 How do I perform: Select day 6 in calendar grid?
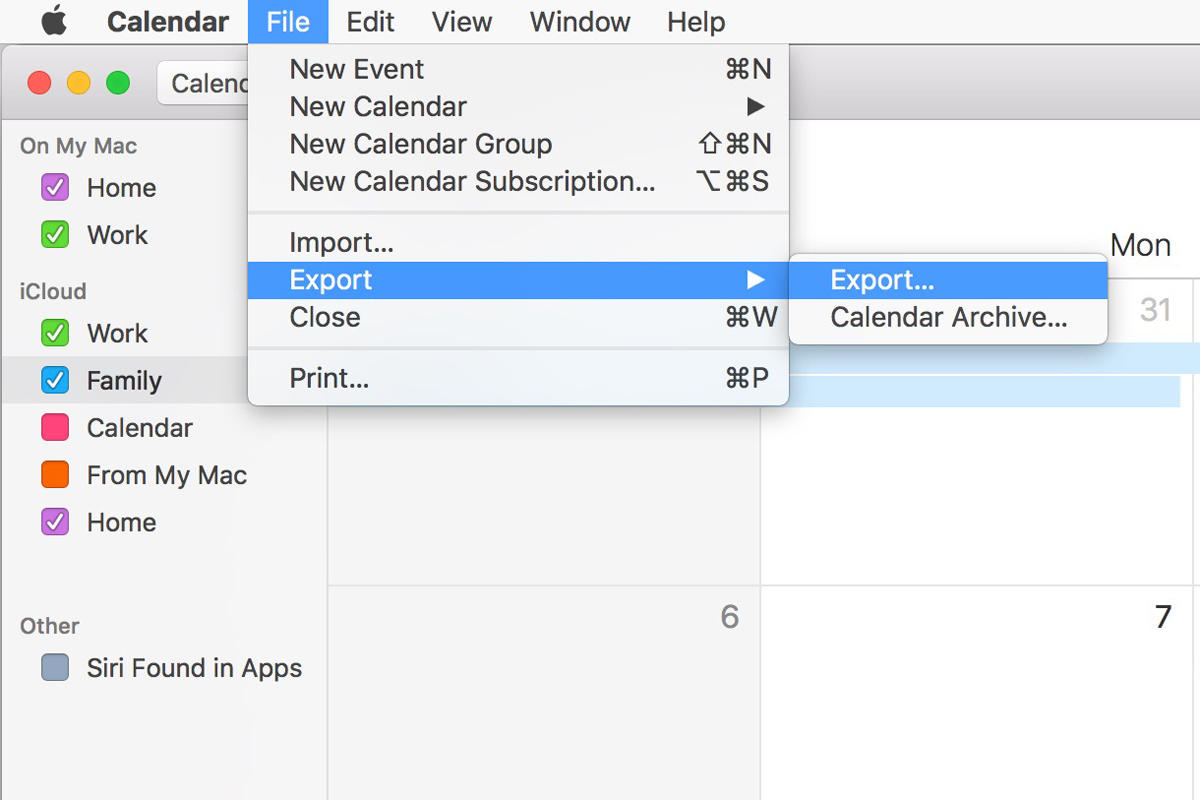click(730, 617)
